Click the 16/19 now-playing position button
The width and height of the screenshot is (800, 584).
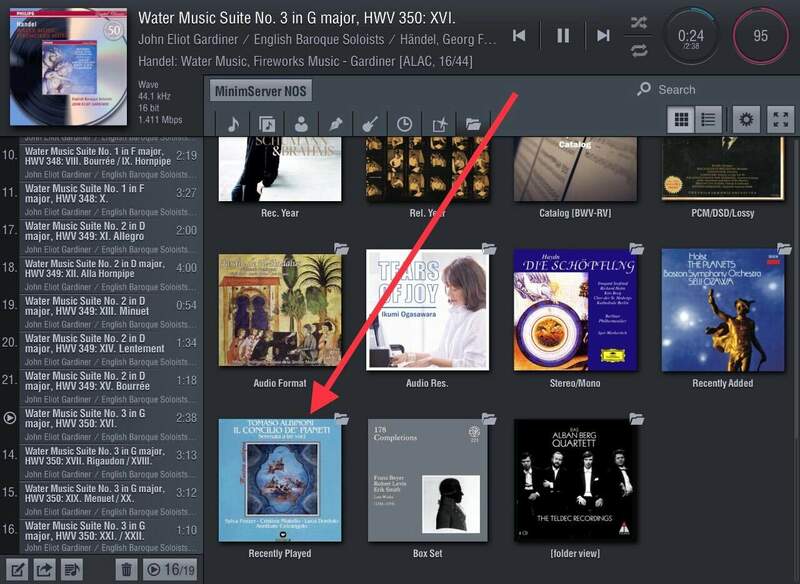(x=170, y=569)
